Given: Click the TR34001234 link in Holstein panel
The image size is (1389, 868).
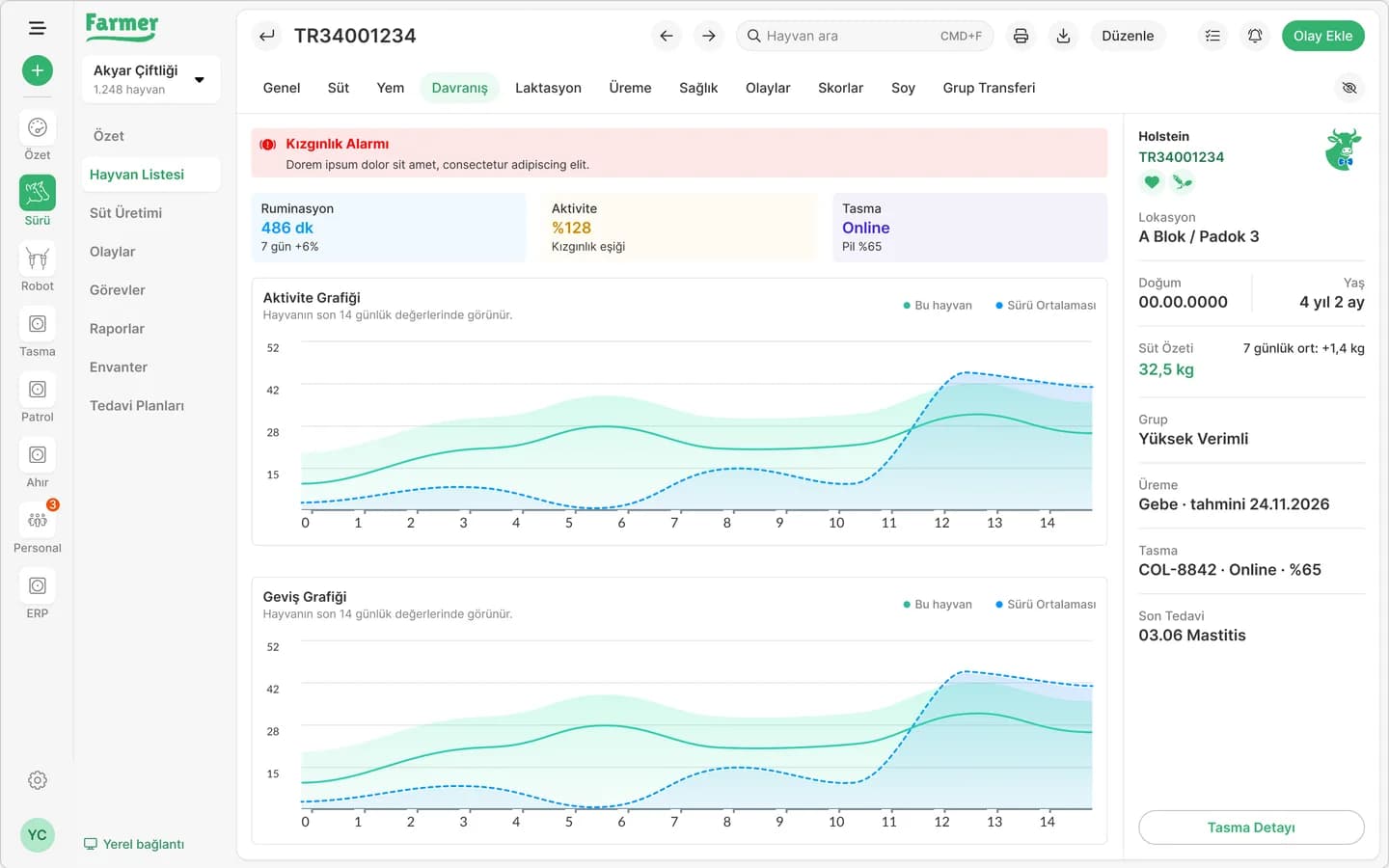Looking at the screenshot, I should [1181, 157].
